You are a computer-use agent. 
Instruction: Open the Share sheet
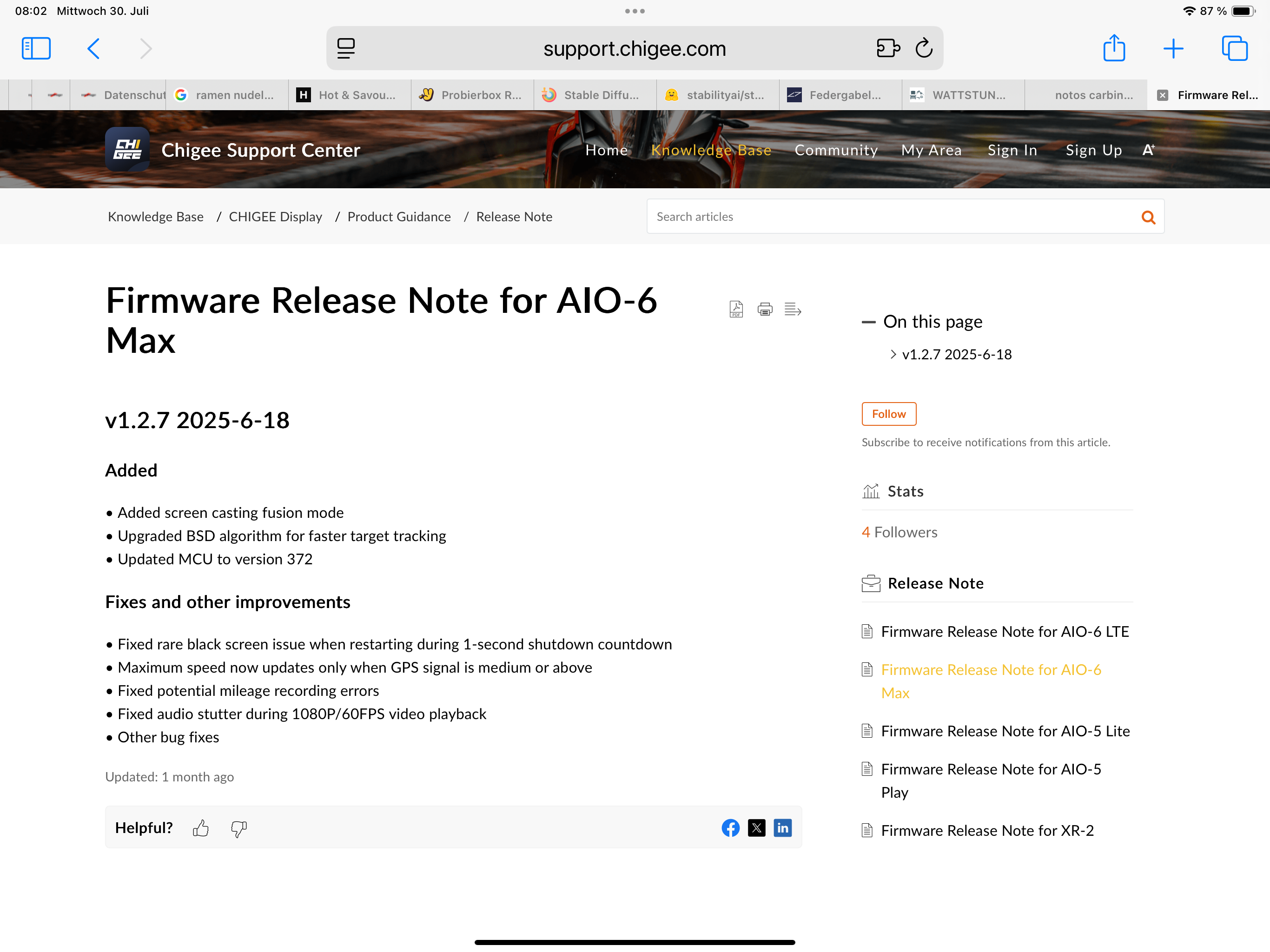pos(1114,48)
